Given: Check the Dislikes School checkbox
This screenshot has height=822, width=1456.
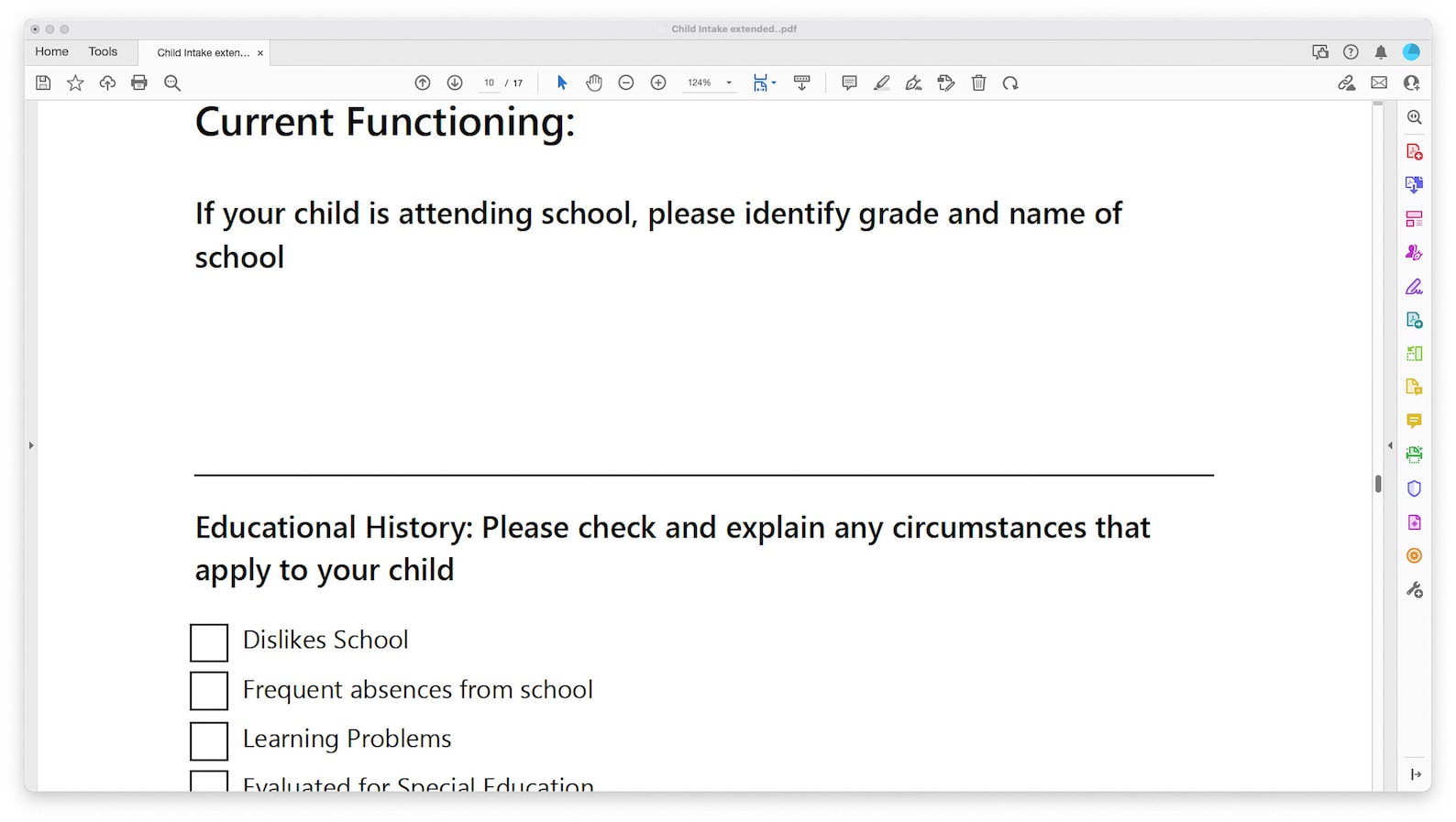Looking at the screenshot, I should click(x=209, y=643).
